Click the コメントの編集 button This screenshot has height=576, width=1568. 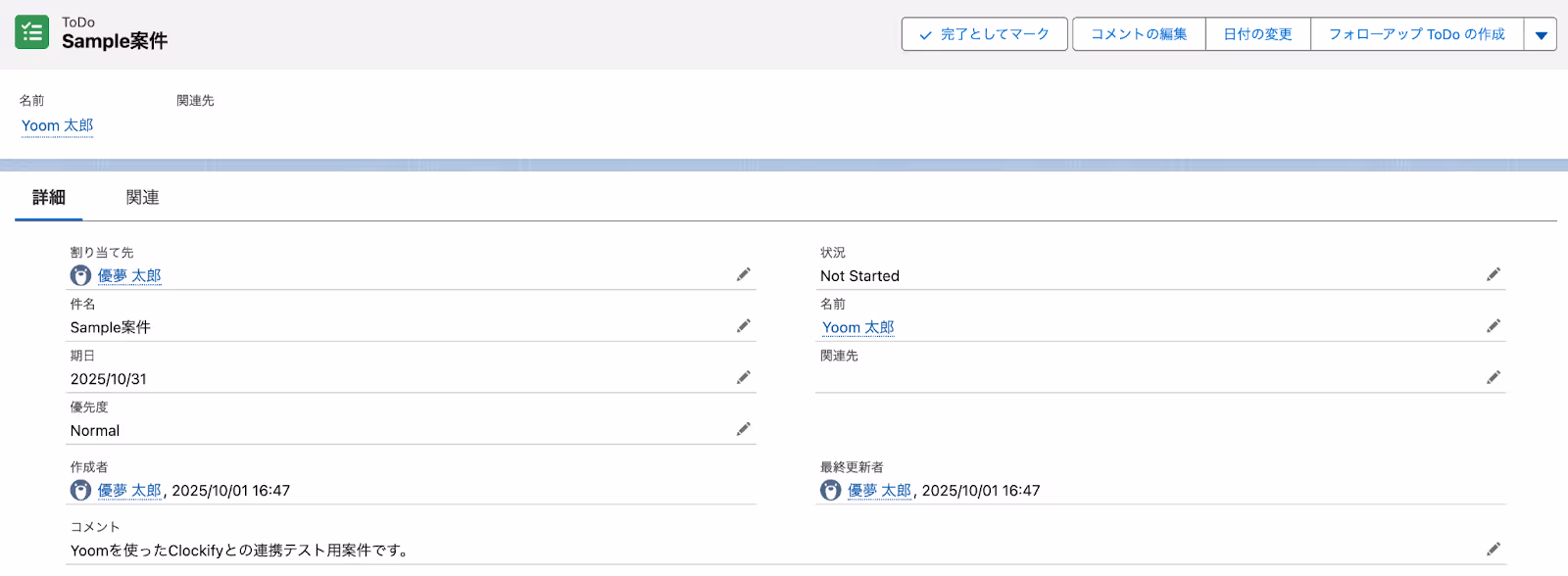click(1139, 34)
